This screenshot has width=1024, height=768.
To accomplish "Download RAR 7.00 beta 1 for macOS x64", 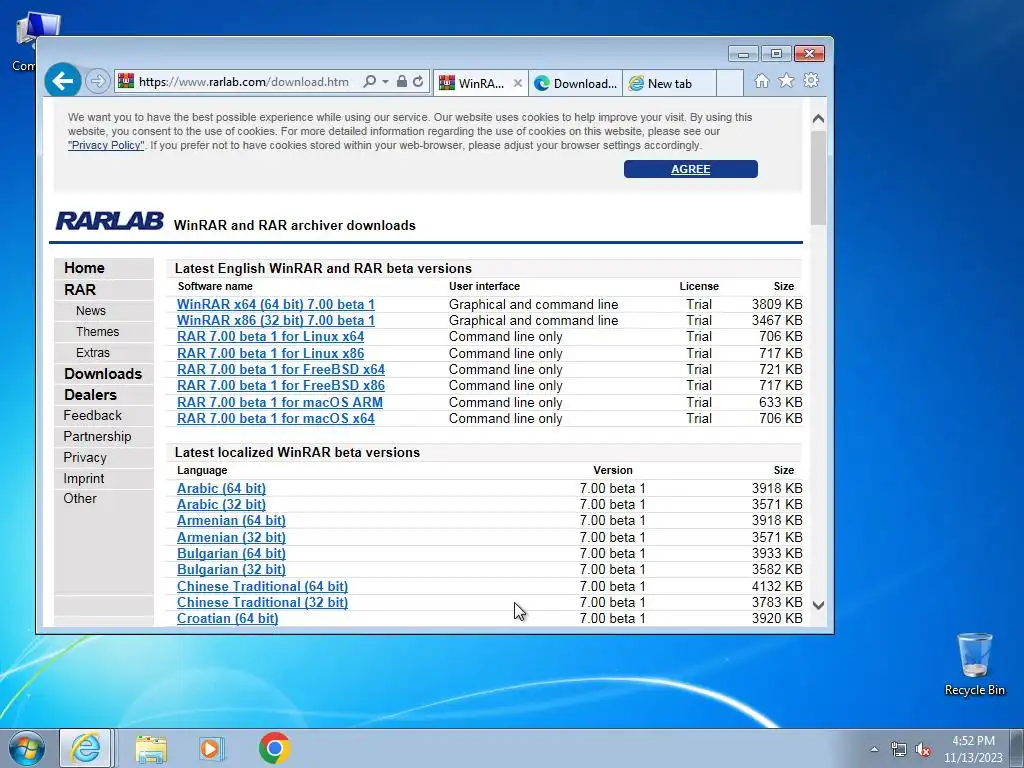I will pos(276,419).
